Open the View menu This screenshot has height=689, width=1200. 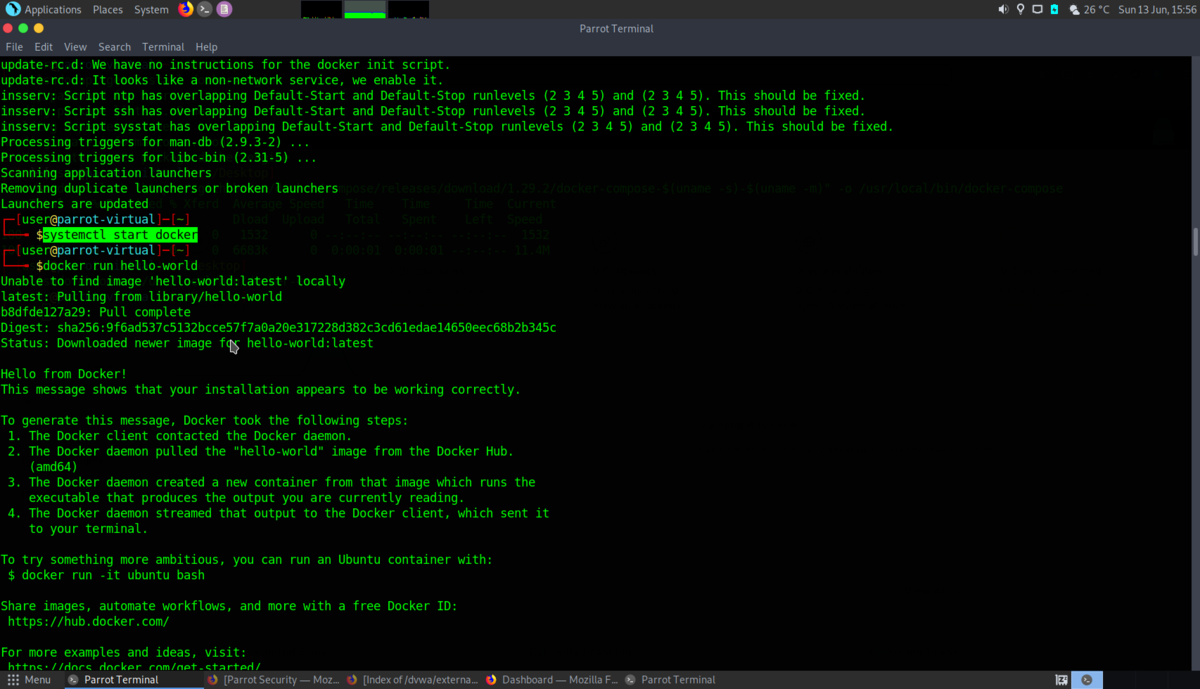[x=75, y=47]
